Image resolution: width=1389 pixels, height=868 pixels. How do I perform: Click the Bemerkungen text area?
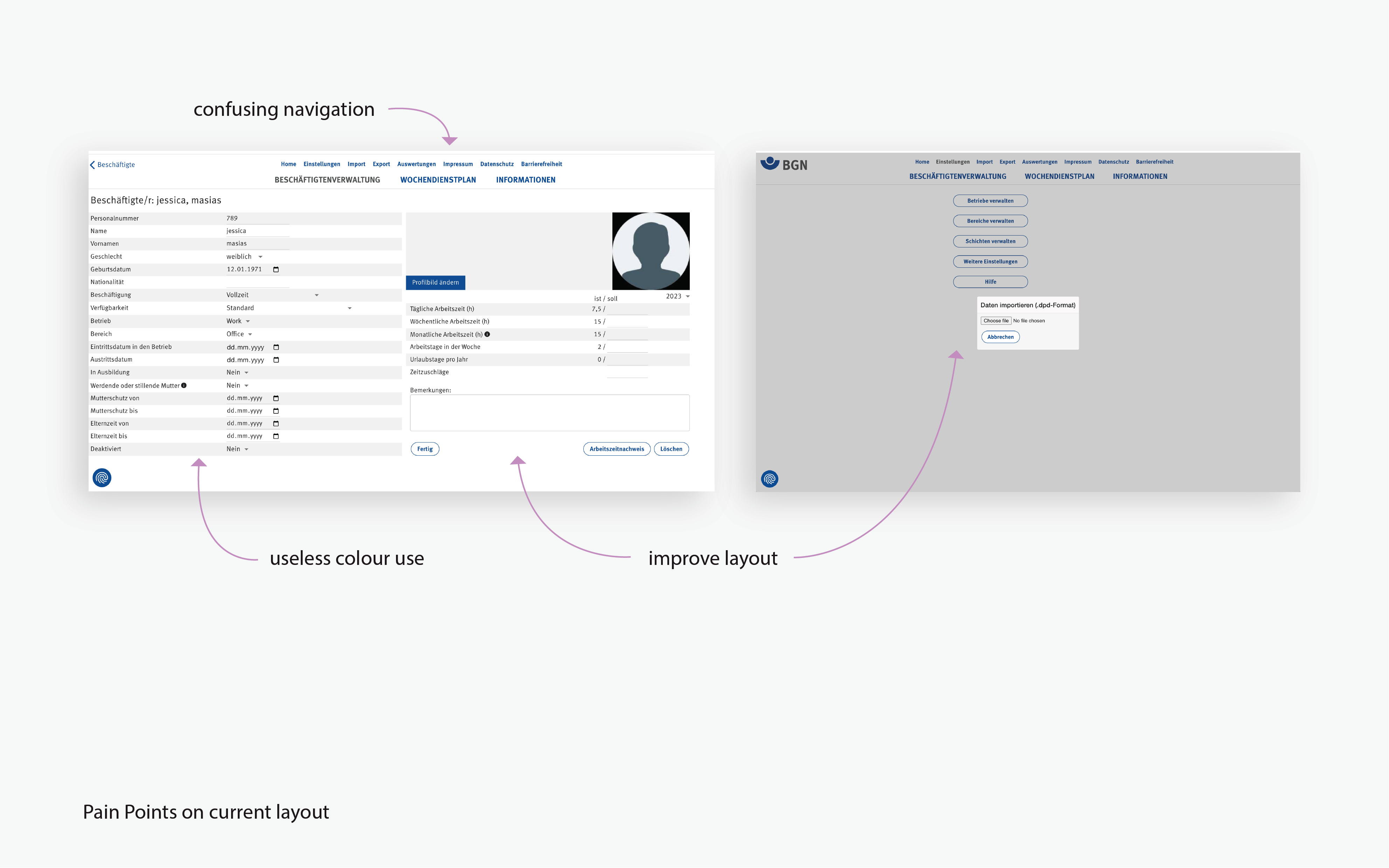(x=549, y=413)
